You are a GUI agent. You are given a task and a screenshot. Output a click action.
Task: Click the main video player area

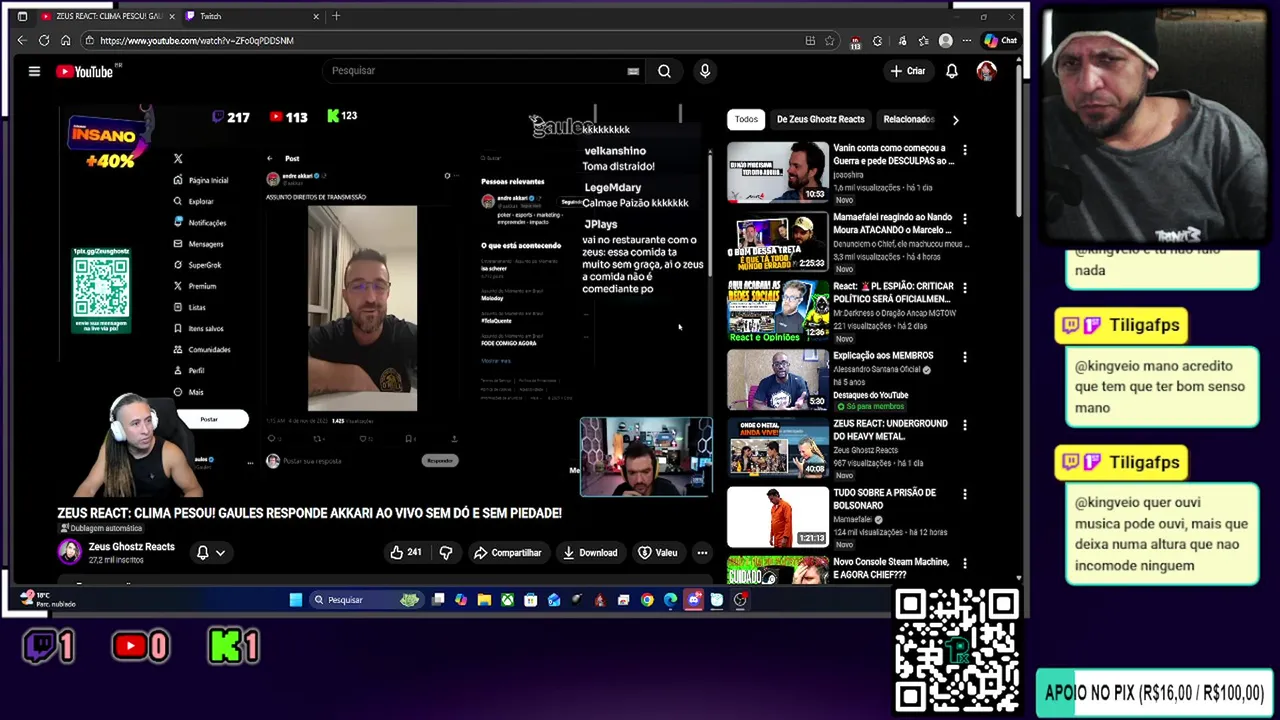[x=385, y=300]
